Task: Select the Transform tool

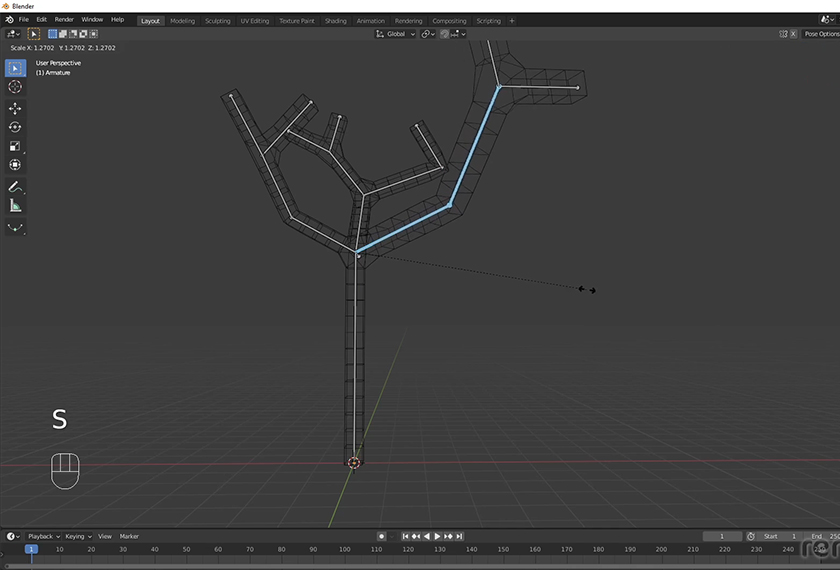Action: coord(15,165)
